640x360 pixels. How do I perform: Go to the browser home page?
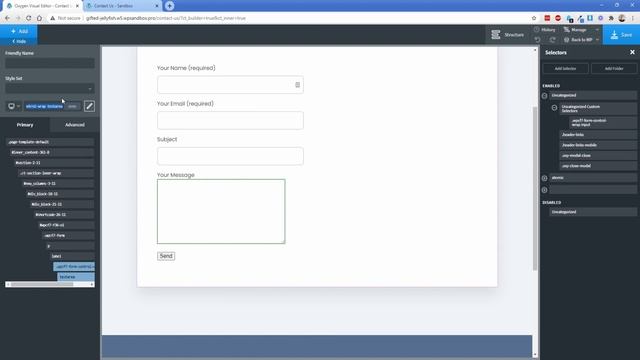(x=39, y=18)
